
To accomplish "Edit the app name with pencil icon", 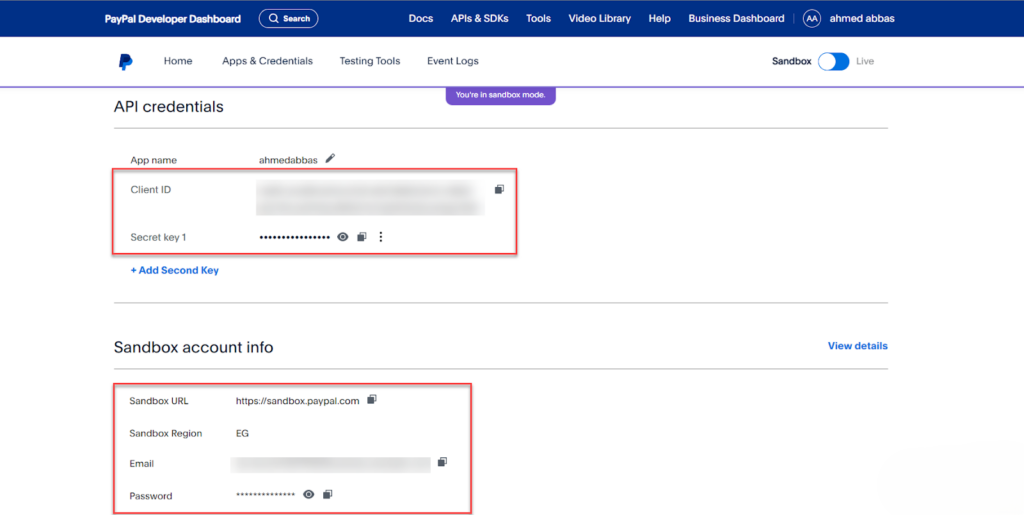I will [330, 159].
